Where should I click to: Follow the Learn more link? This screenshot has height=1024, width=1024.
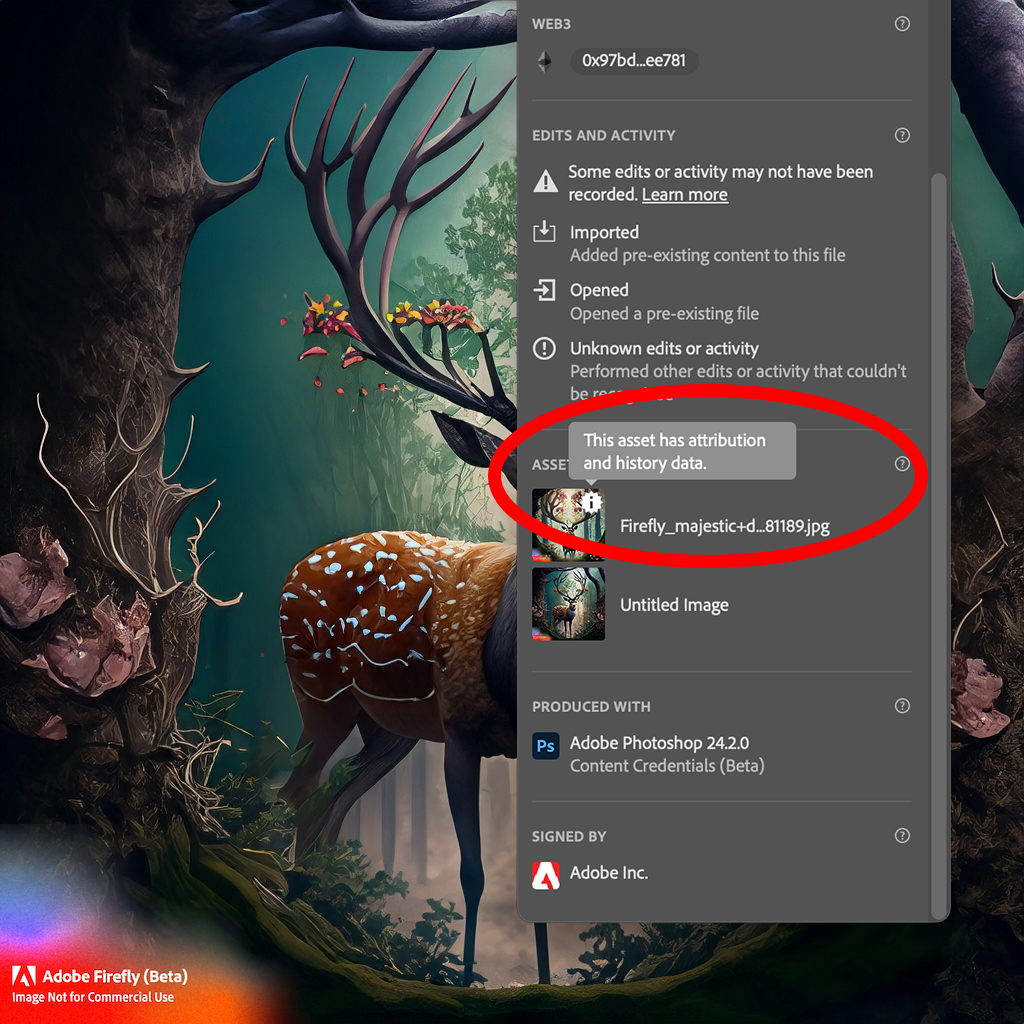(x=684, y=195)
